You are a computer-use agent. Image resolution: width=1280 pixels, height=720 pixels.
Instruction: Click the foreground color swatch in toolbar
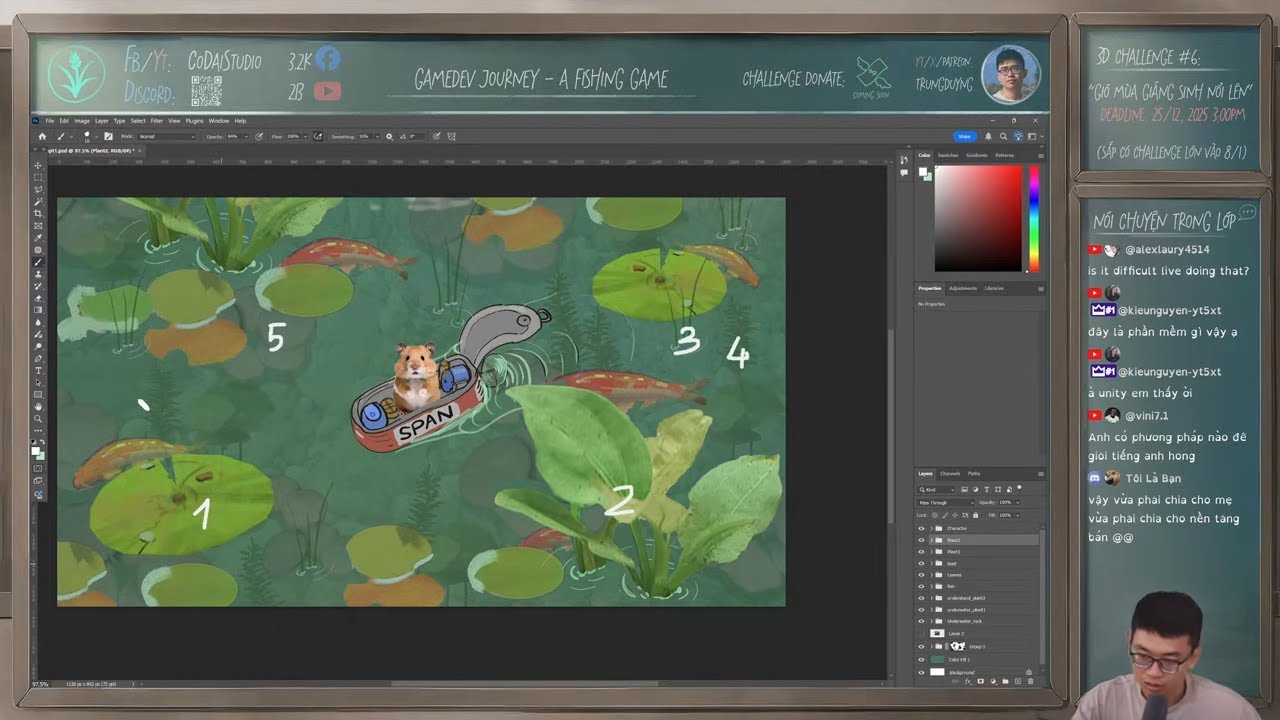[x=35, y=451]
